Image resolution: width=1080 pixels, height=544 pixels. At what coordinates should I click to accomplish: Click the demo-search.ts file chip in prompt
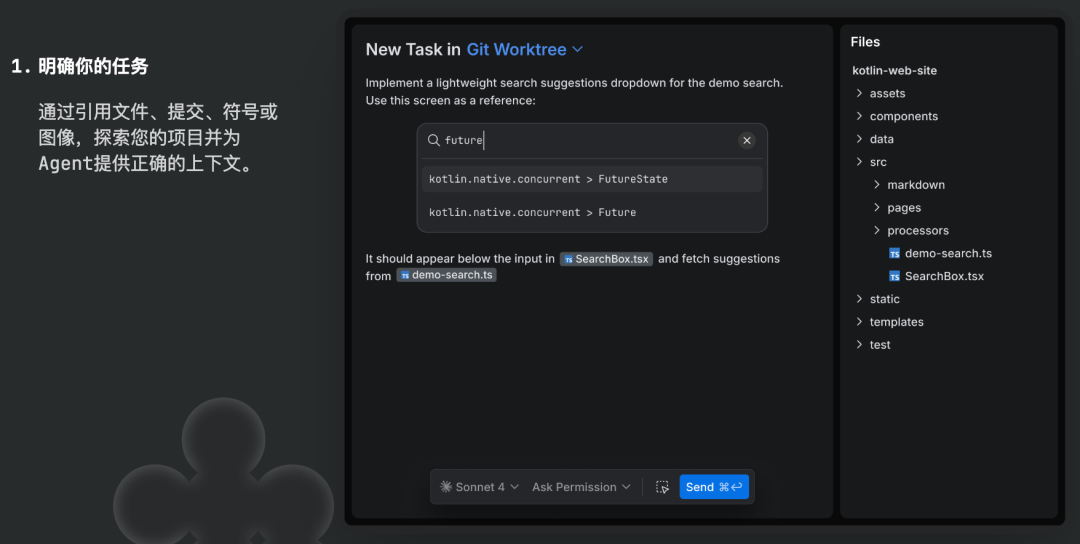[x=446, y=275]
